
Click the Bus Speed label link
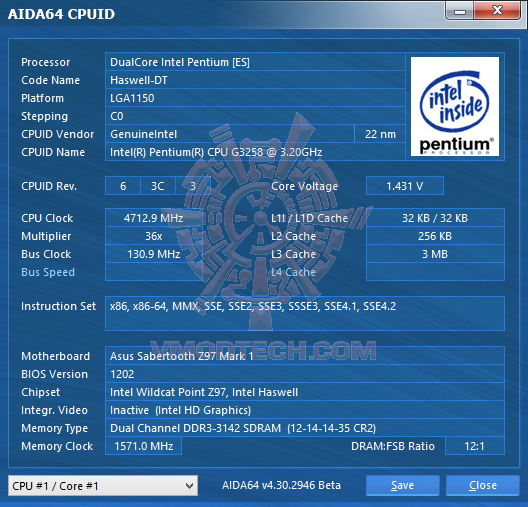(x=48, y=272)
